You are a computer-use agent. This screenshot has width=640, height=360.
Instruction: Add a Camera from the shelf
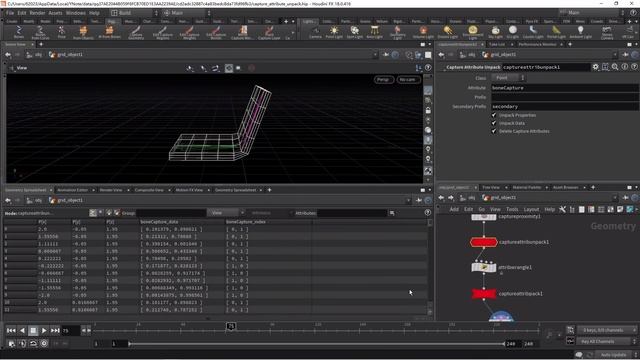[315, 32]
